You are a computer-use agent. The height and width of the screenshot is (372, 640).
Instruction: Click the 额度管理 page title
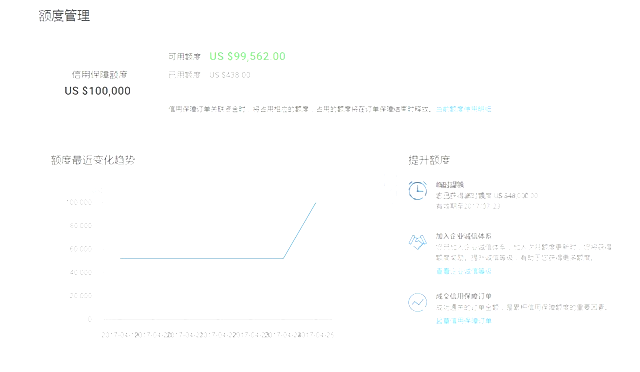(x=64, y=16)
